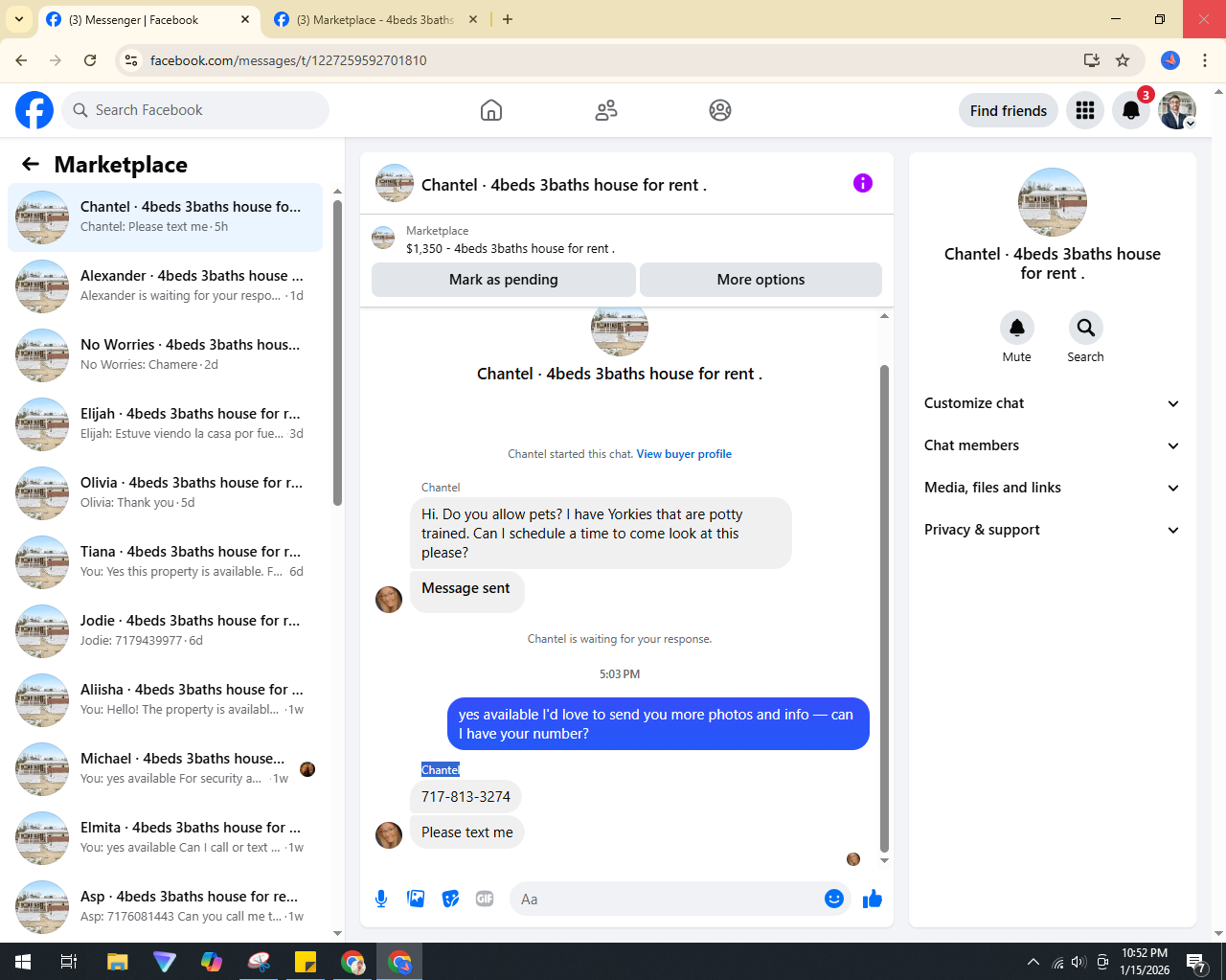Expand Media, files and links section
Viewport: 1226px width, 980px height.
pyautogui.click(x=1052, y=488)
